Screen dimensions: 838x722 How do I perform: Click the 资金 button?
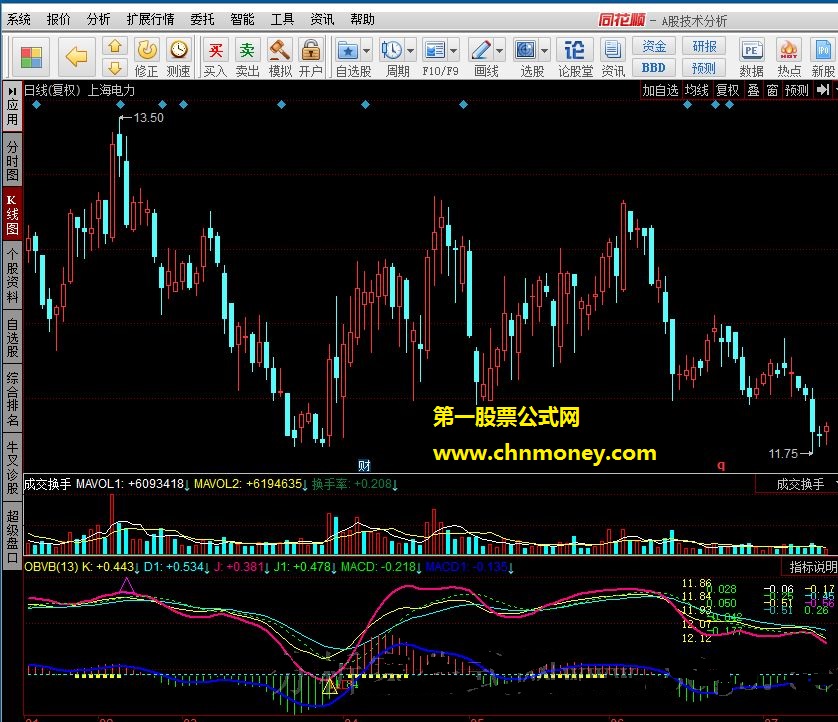pyautogui.click(x=654, y=46)
